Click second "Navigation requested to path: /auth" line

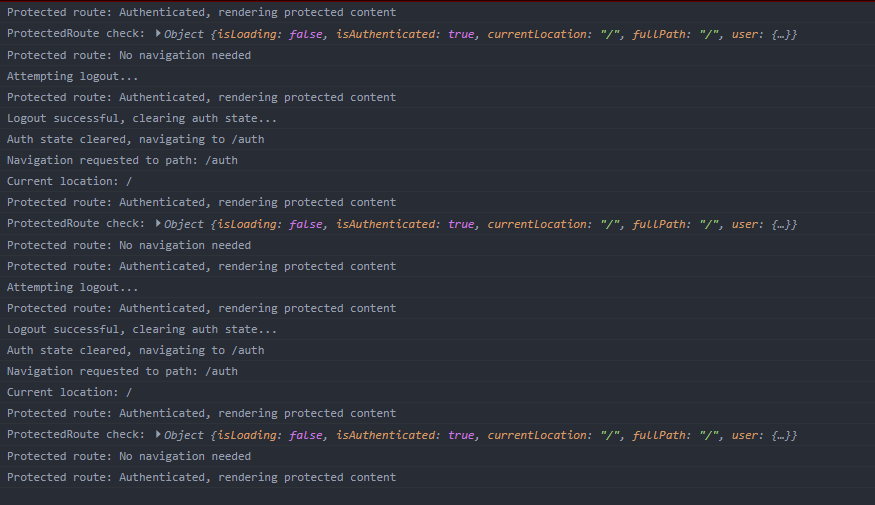coord(122,371)
